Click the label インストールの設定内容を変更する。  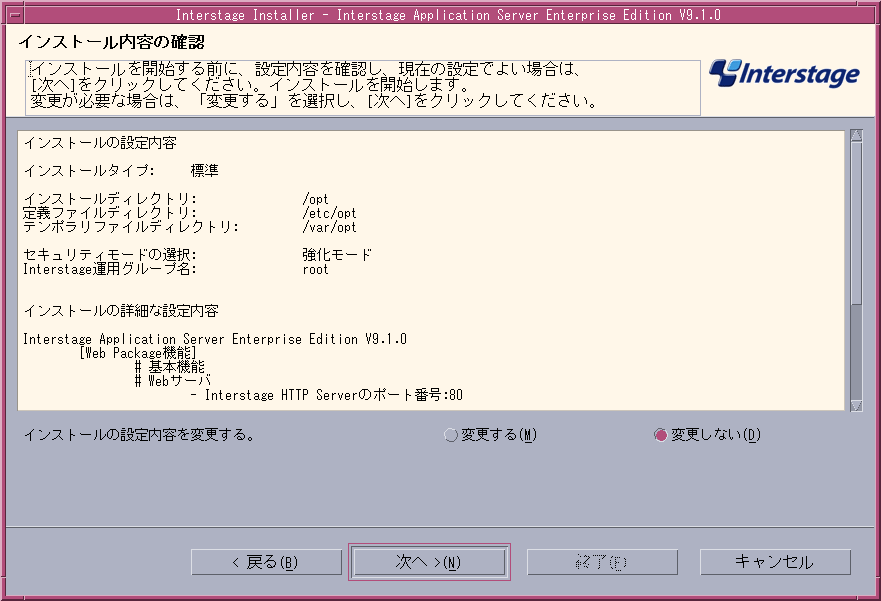pos(139,435)
